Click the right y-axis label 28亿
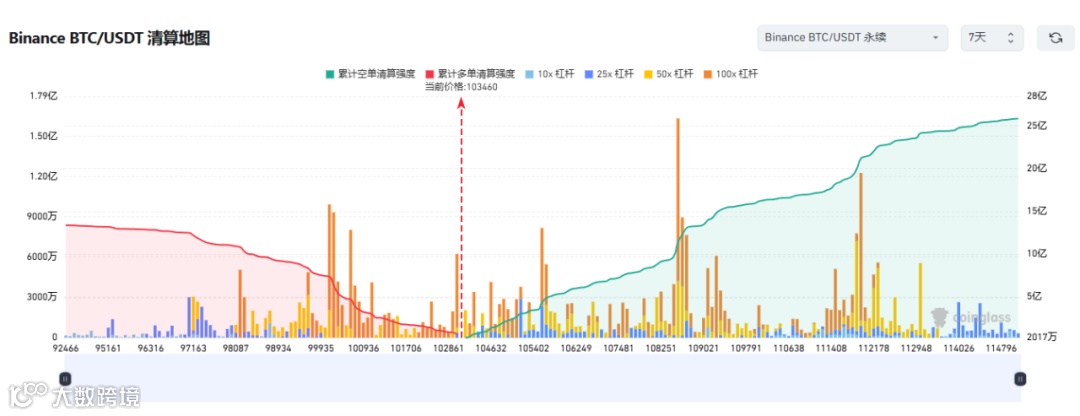The height and width of the screenshot is (416, 1080). click(1036, 96)
